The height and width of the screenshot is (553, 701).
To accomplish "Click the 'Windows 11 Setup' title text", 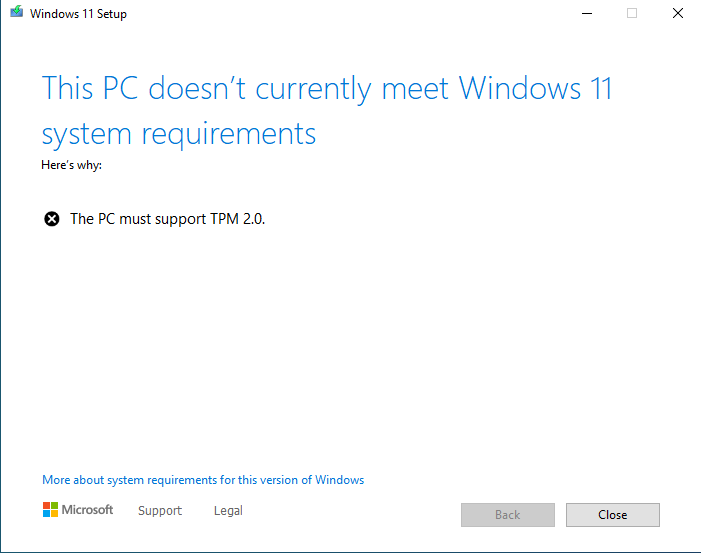I will [78, 14].
